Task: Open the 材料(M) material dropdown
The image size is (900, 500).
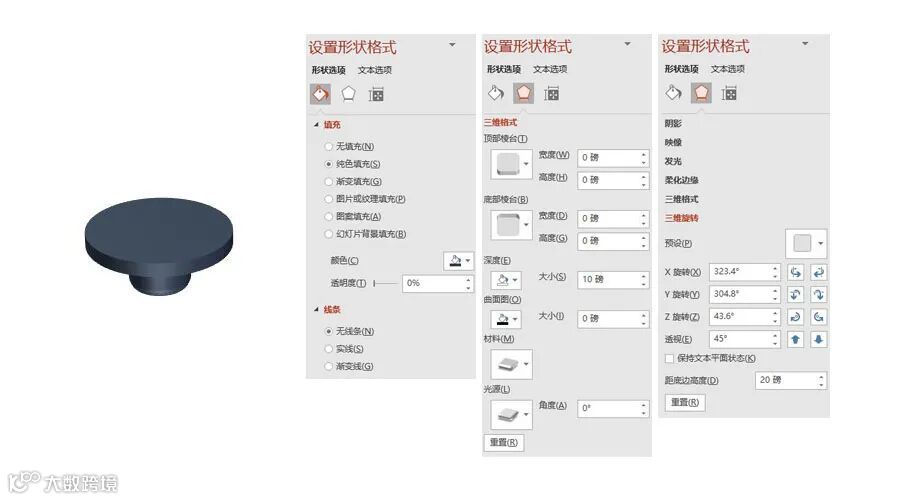Action: [x=511, y=364]
